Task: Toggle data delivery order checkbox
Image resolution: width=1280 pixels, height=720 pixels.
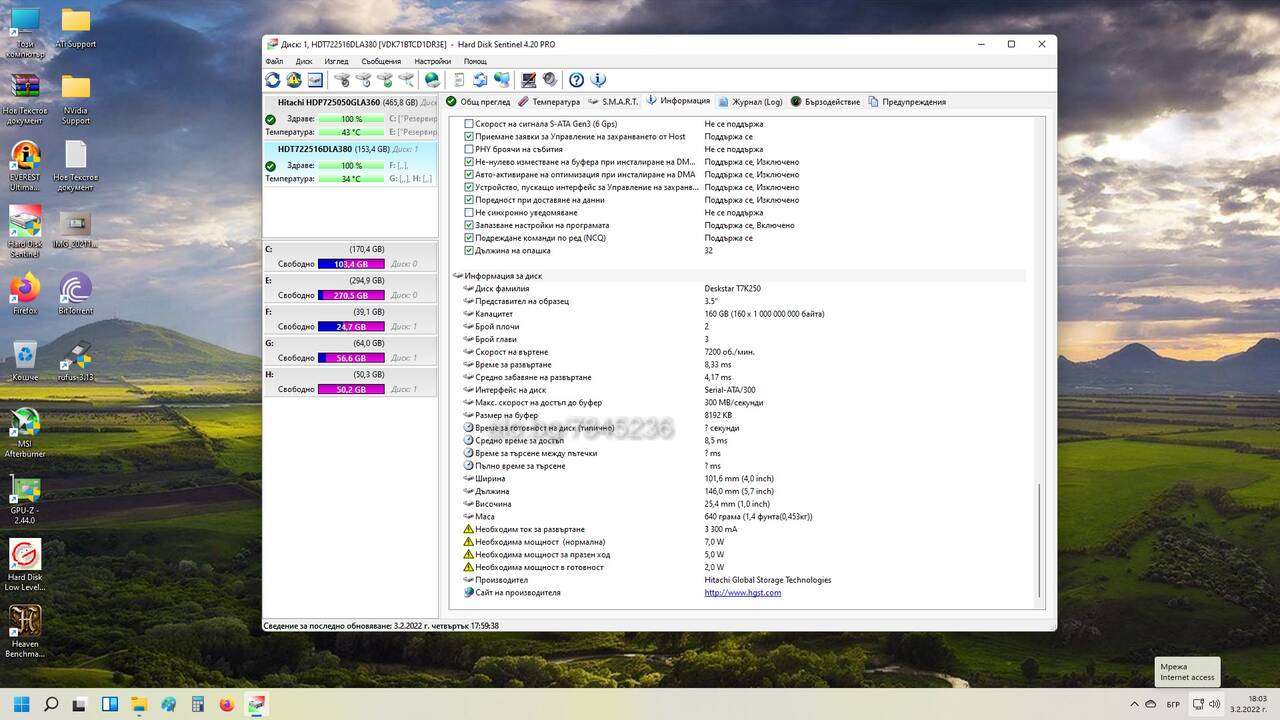Action: tap(469, 200)
